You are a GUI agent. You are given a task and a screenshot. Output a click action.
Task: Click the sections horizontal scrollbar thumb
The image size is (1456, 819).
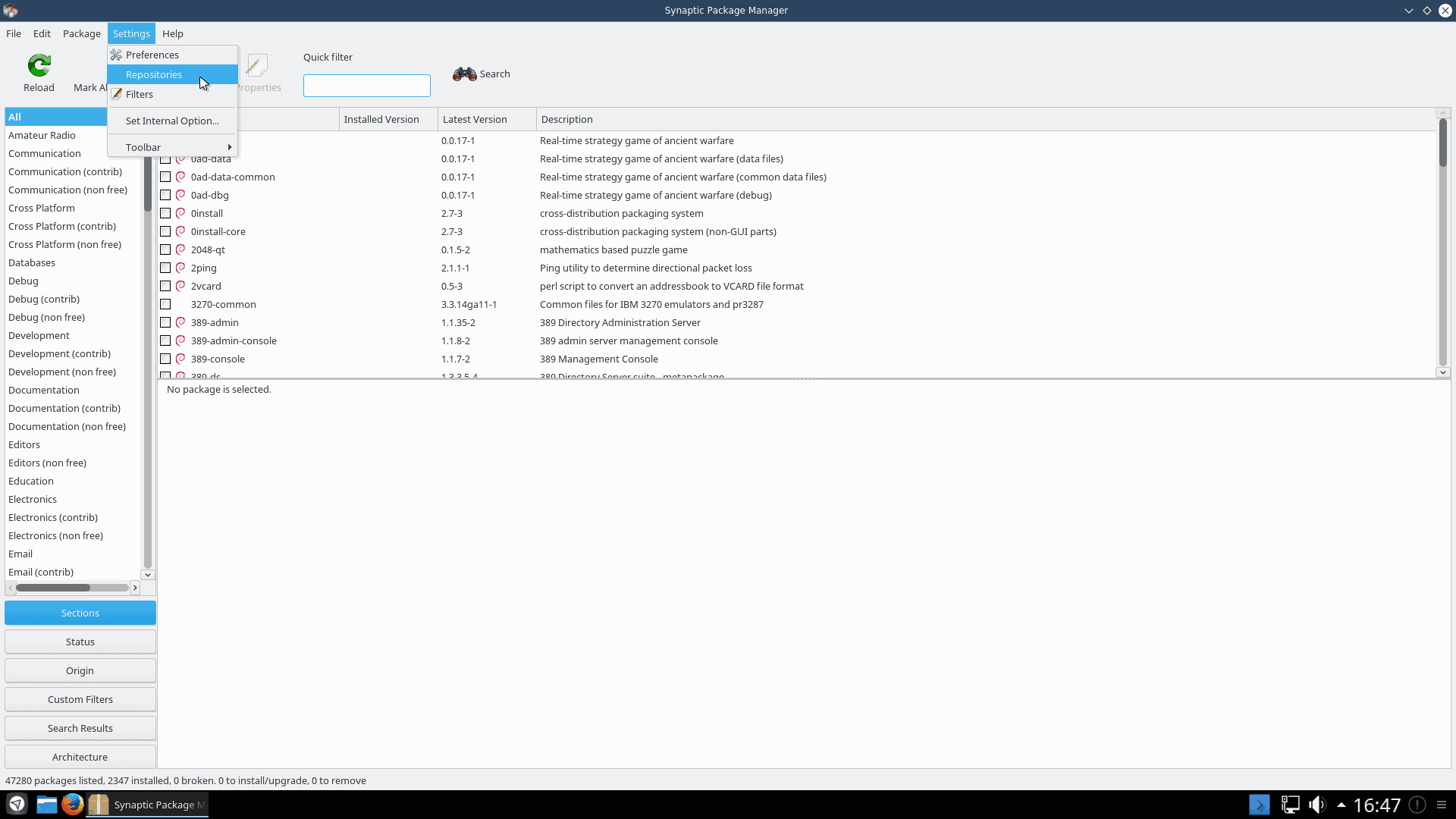(x=53, y=588)
